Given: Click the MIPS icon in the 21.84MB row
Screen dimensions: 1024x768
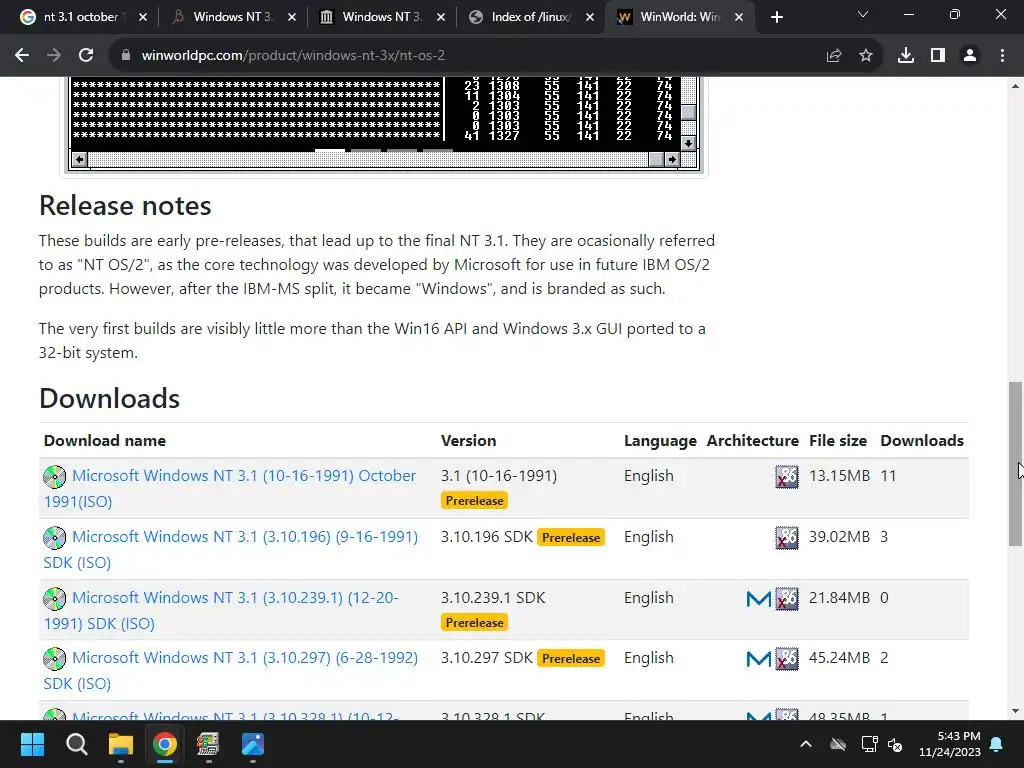Looking at the screenshot, I should coord(758,599).
